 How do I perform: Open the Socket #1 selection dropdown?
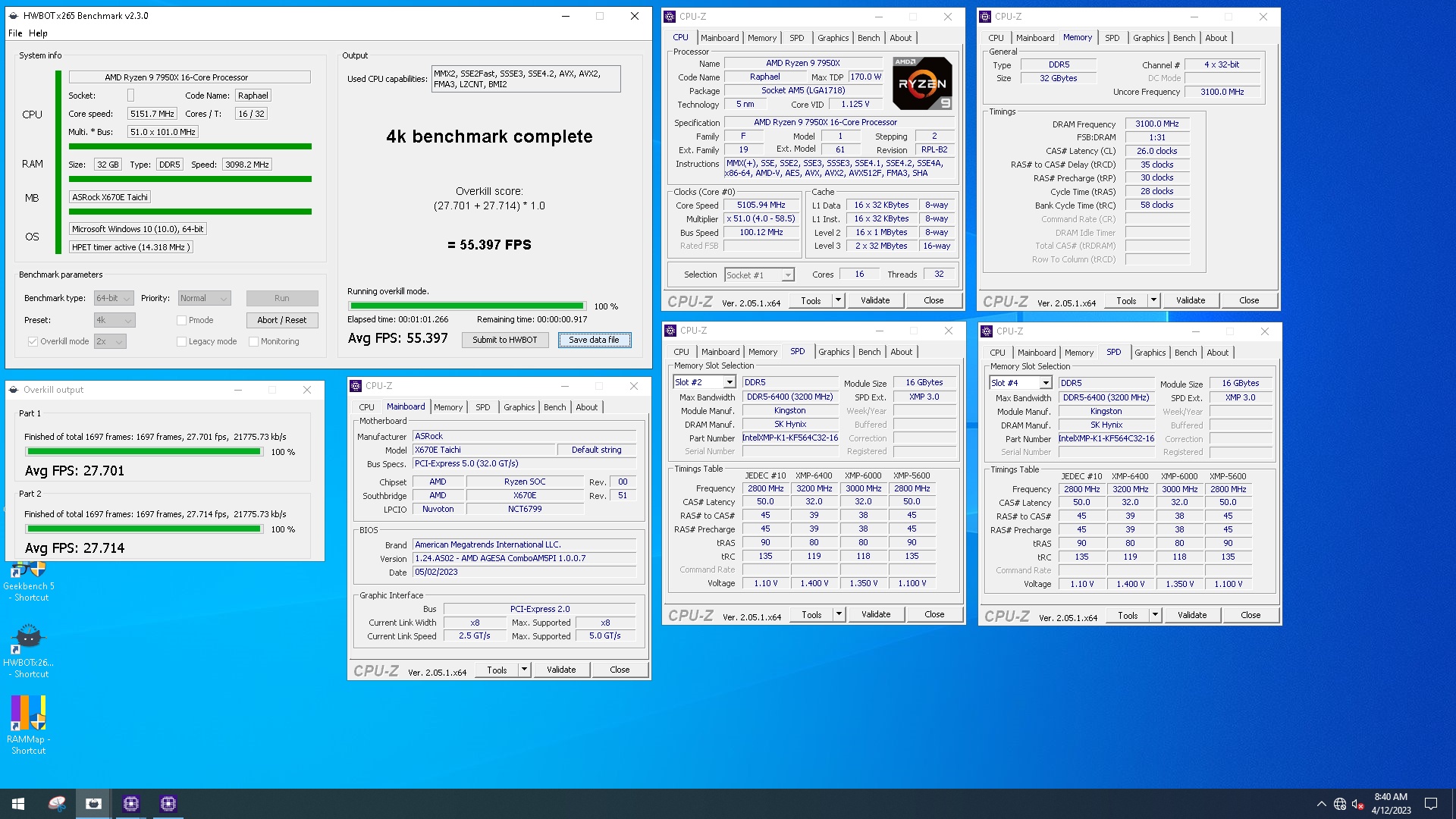pos(759,275)
